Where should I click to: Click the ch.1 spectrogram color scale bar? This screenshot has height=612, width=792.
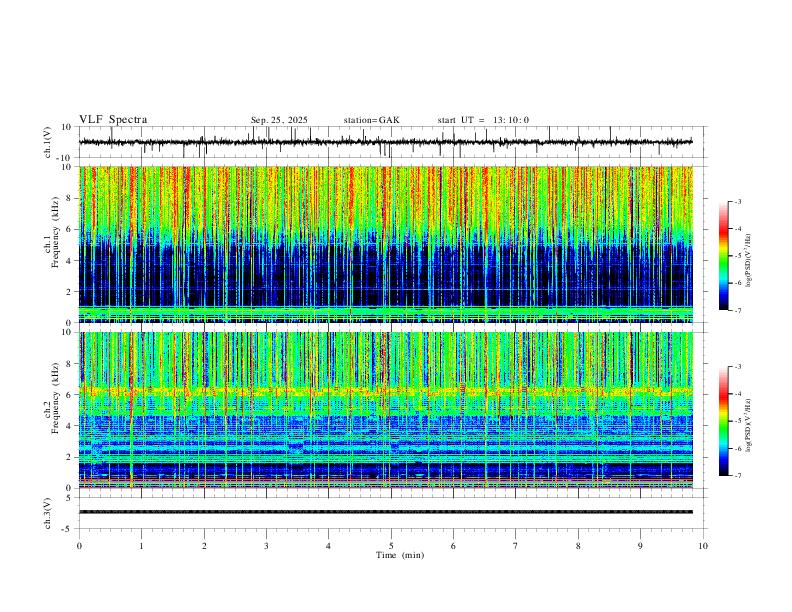click(x=723, y=256)
